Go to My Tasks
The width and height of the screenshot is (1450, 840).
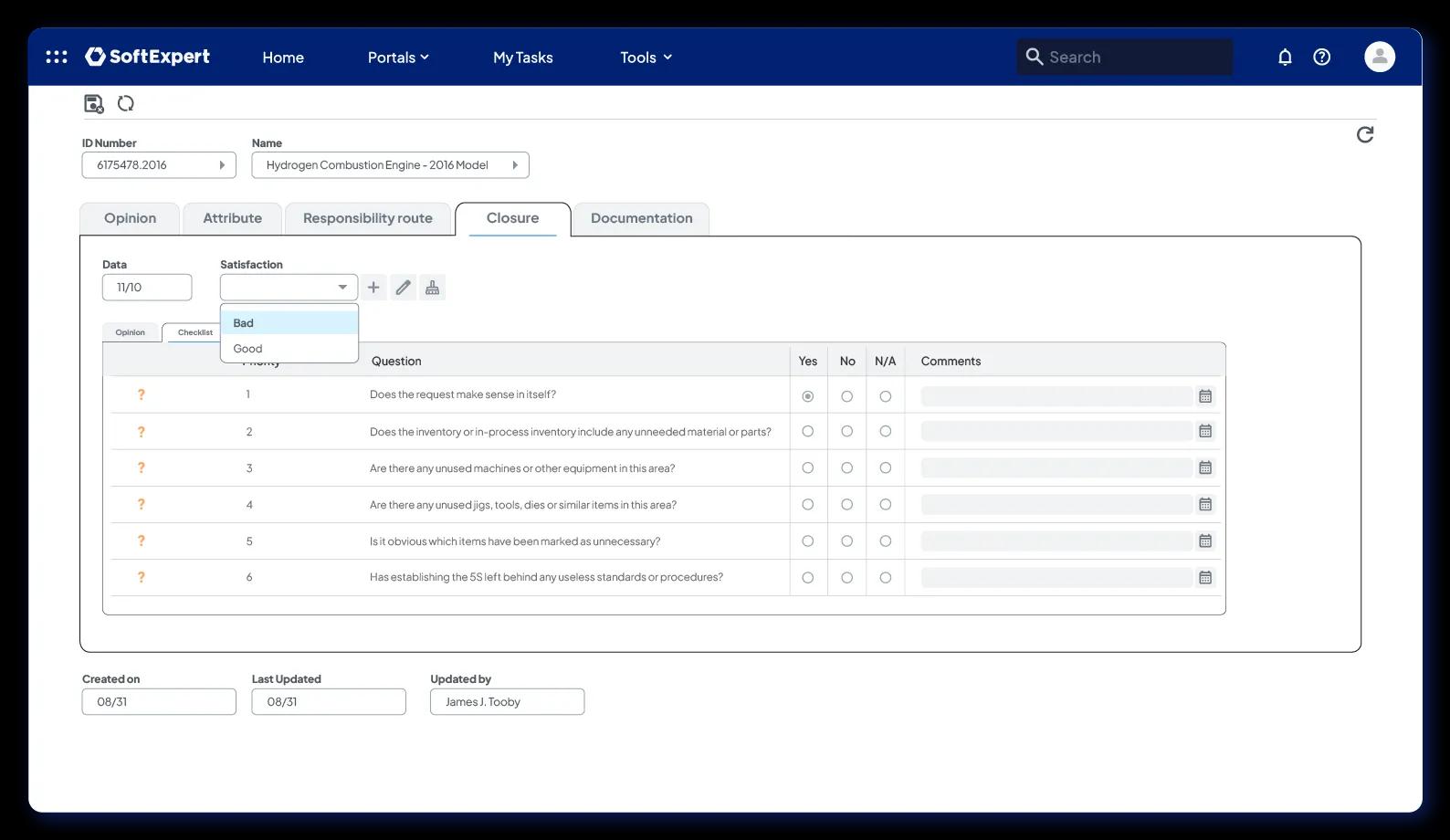point(523,57)
